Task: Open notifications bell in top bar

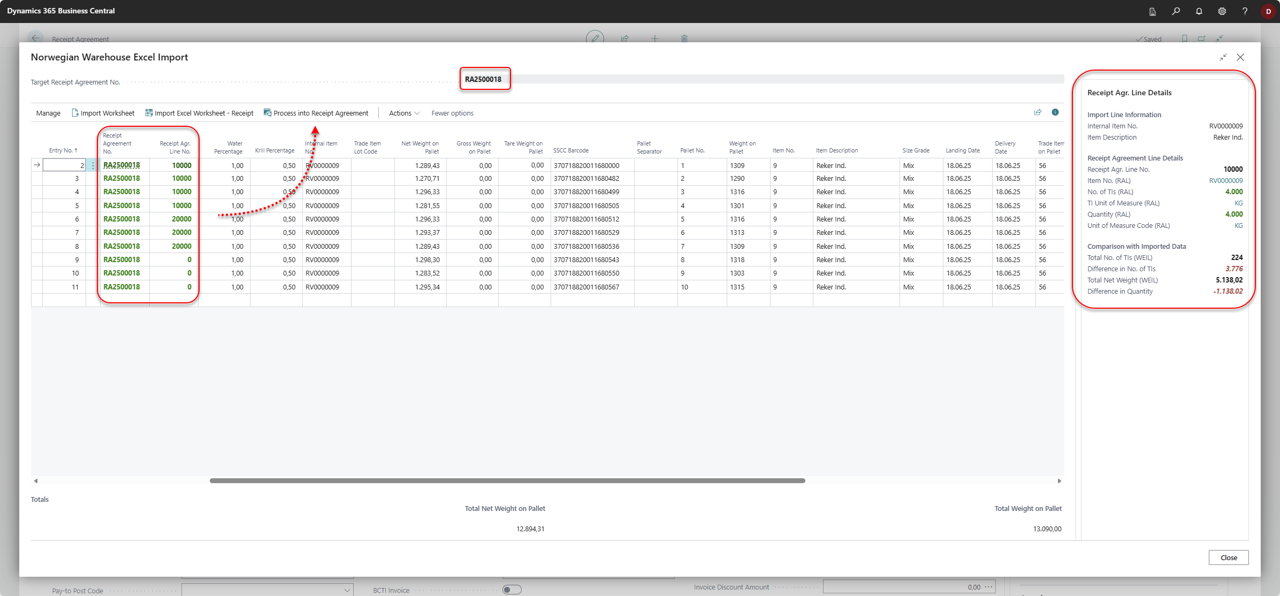Action: (1199, 11)
